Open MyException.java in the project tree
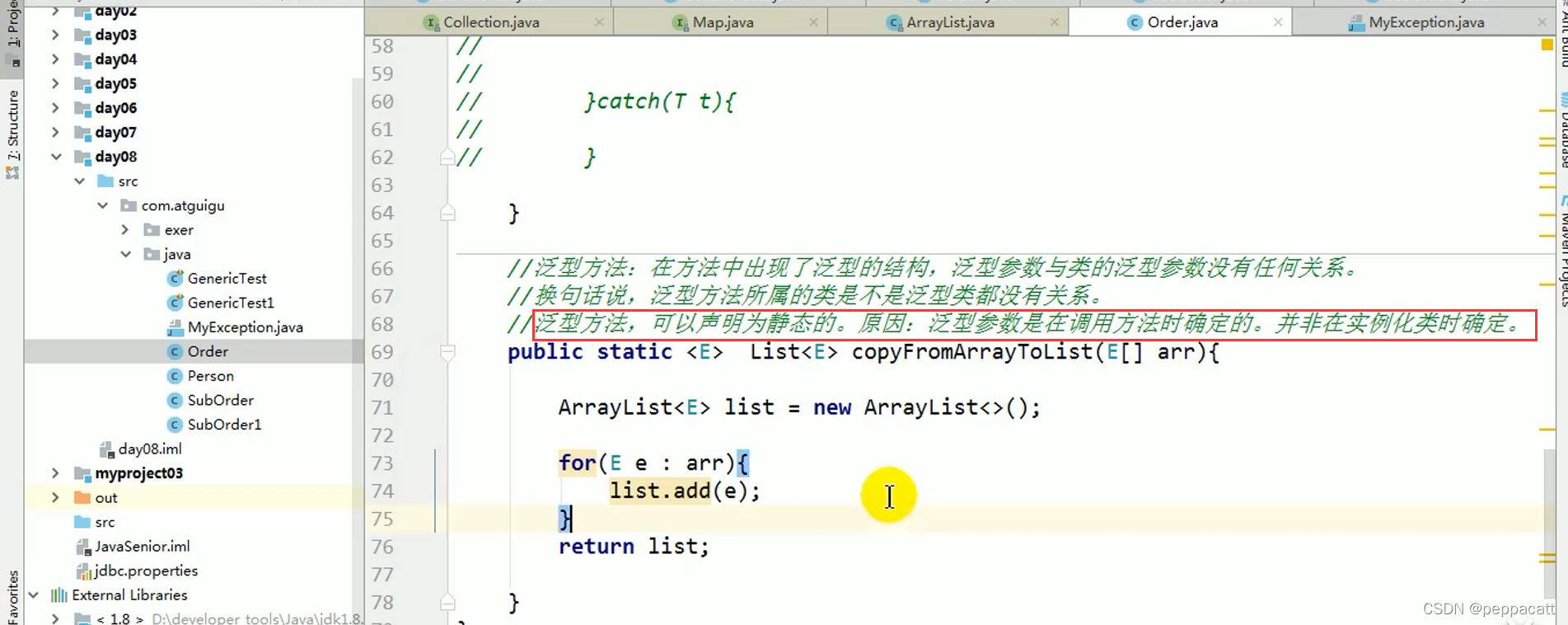The image size is (1568, 625). click(245, 327)
